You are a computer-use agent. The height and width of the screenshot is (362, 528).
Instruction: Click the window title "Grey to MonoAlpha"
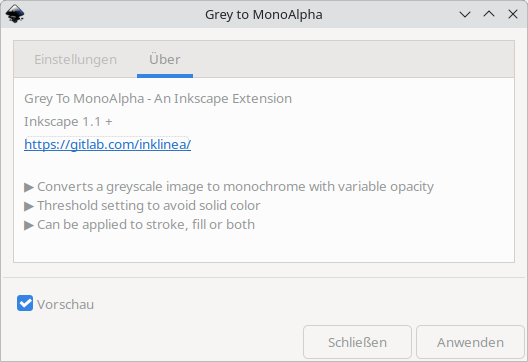(264, 14)
